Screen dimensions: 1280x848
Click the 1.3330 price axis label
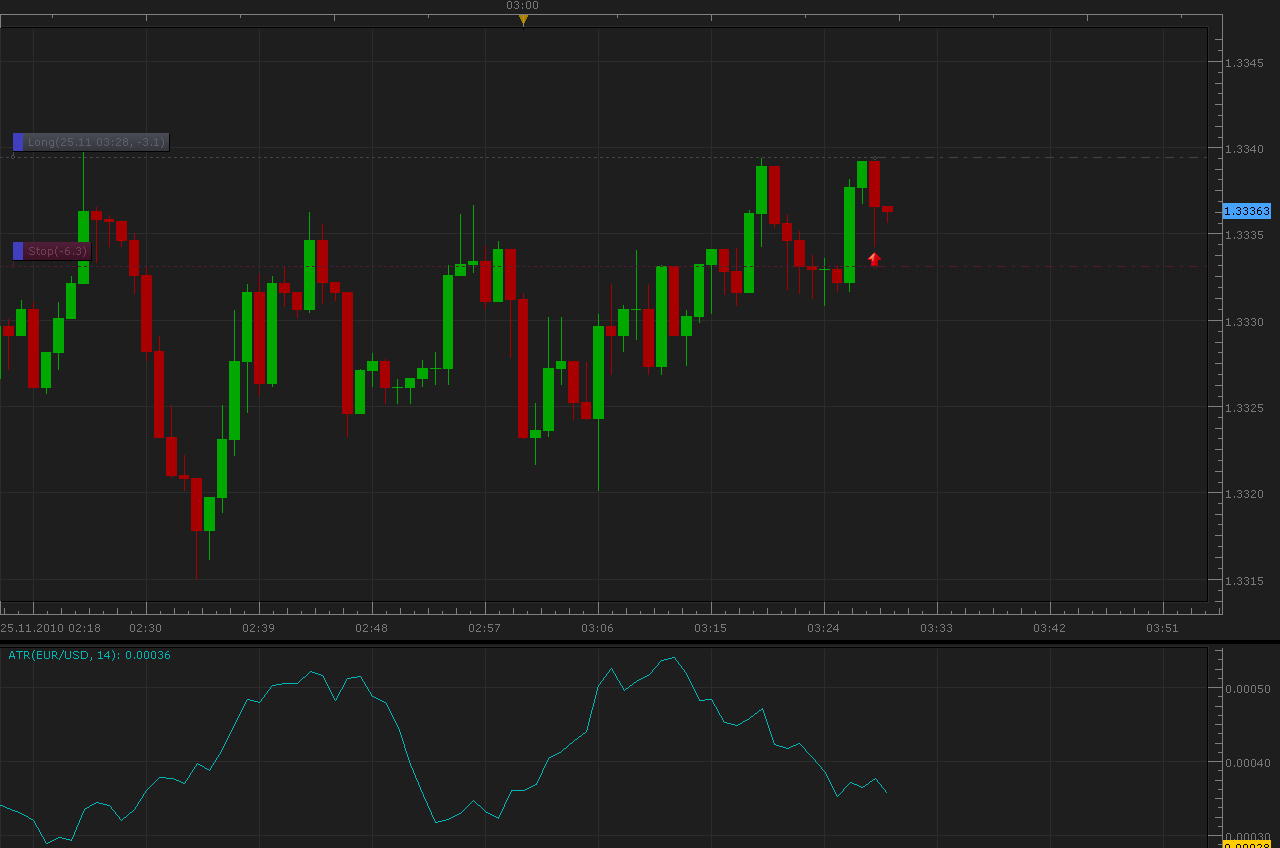pyautogui.click(x=1244, y=322)
